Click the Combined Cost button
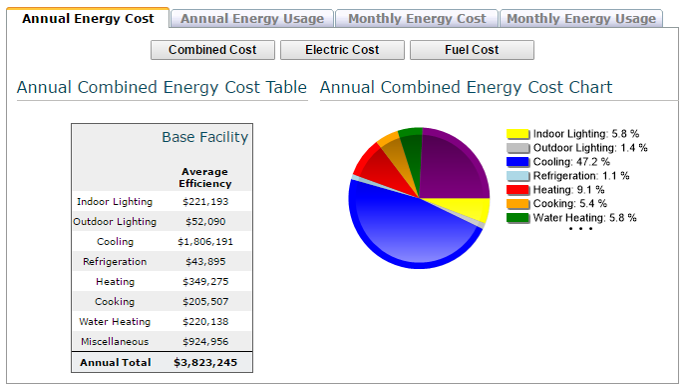Image resolution: width=688 pixels, height=390 pixels. 213,50
